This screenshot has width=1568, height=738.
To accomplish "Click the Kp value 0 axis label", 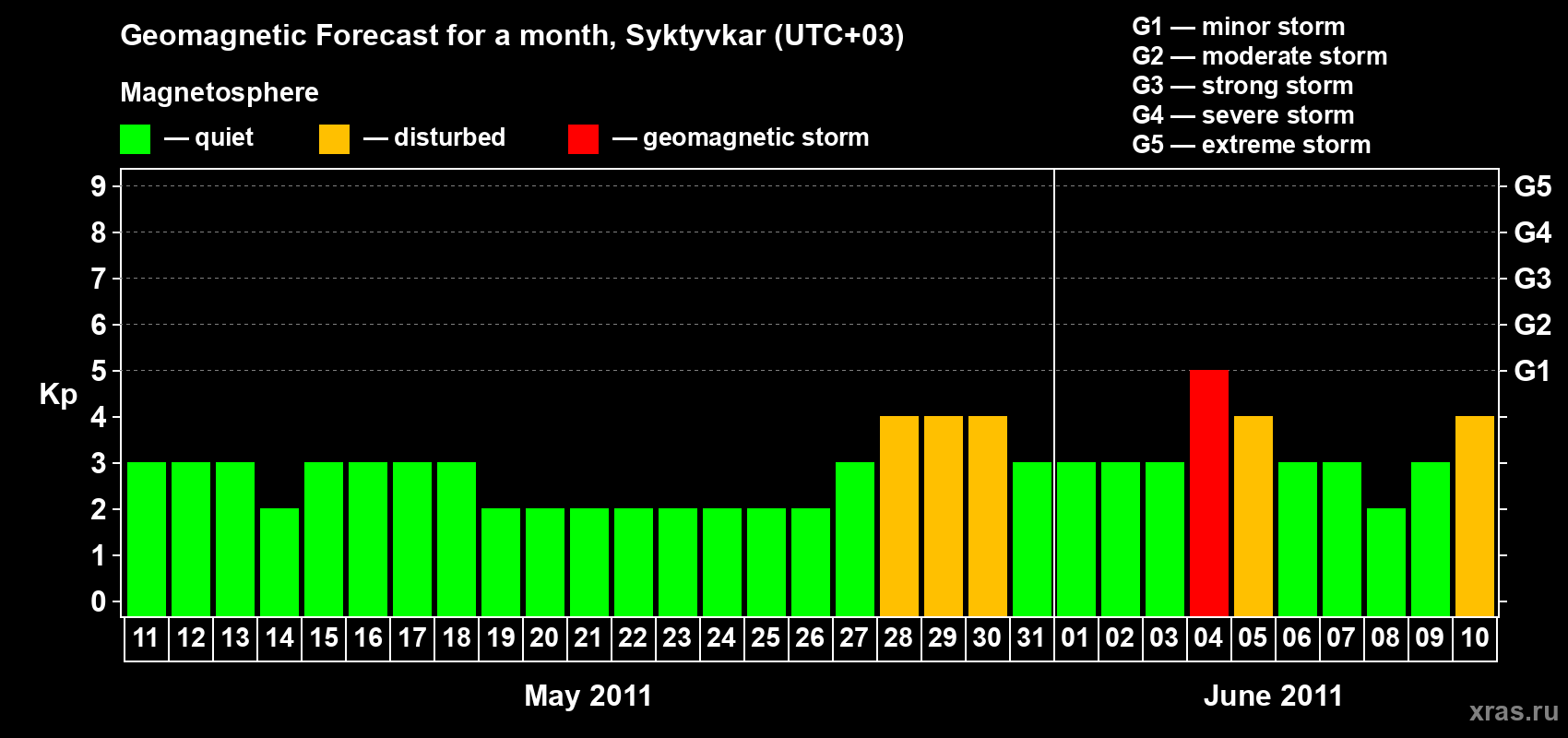I will tap(99, 601).
